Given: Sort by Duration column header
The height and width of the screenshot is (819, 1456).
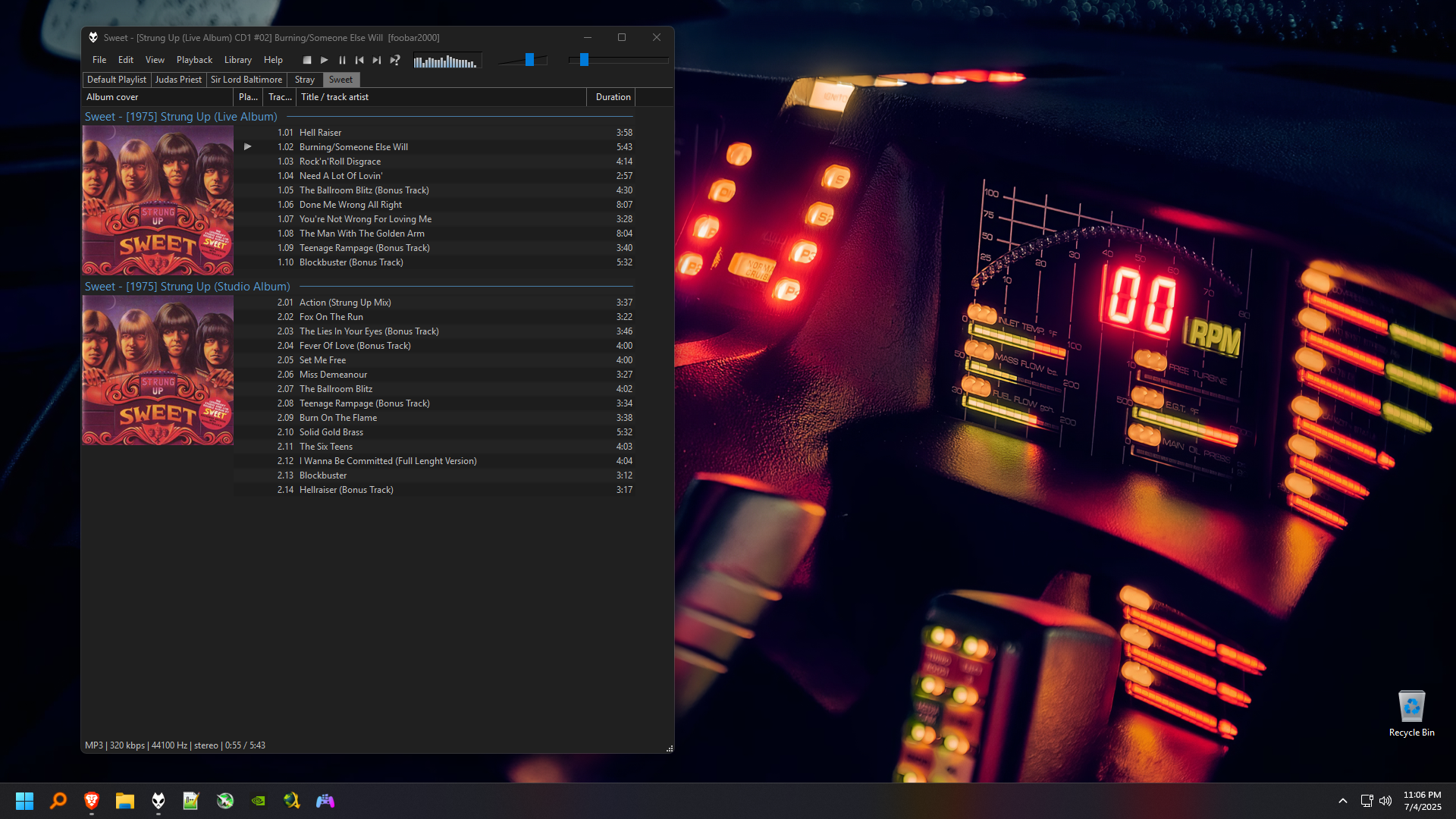Looking at the screenshot, I should tap(611, 97).
